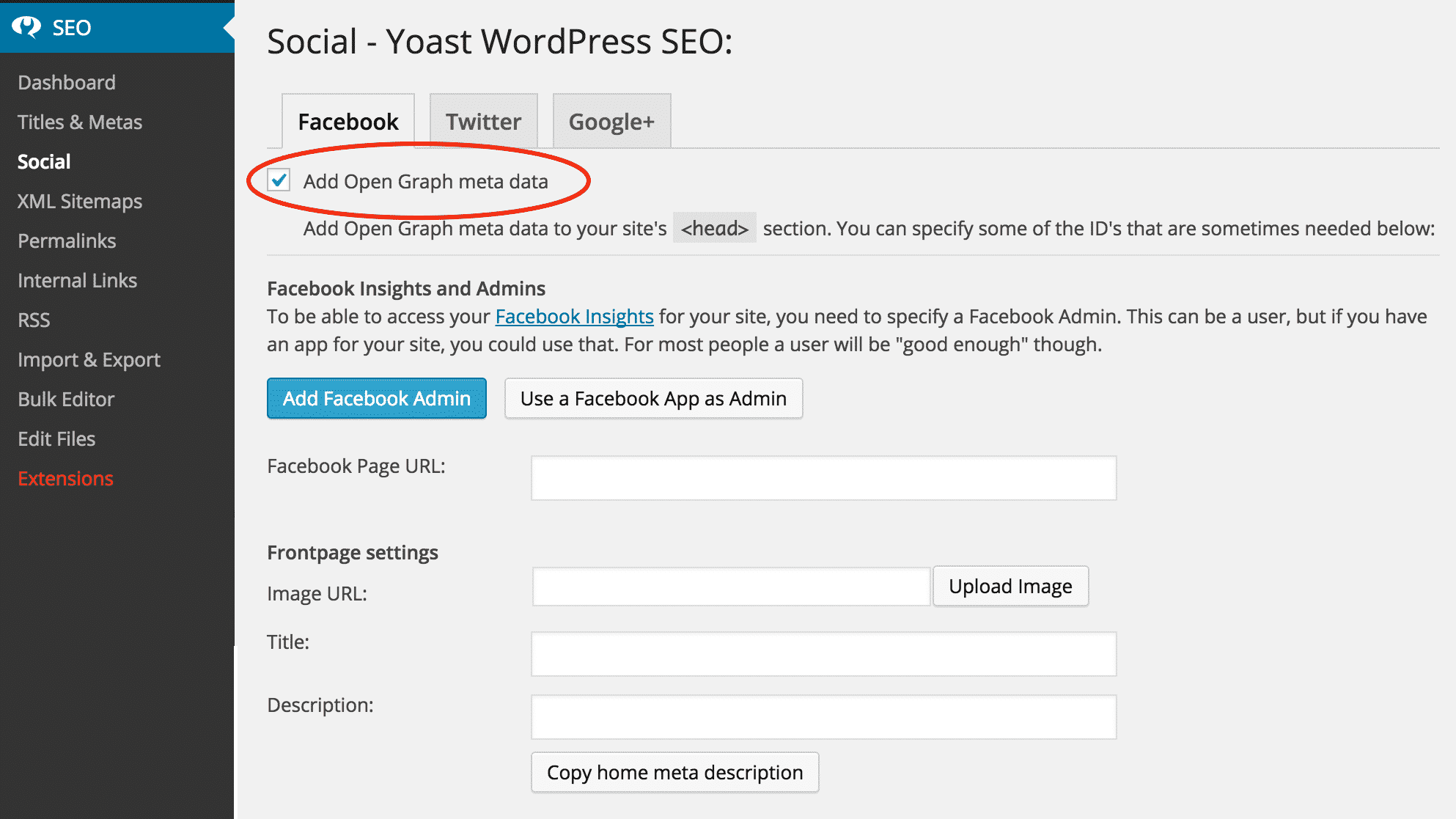This screenshot has width=1456, height=819.
Task: Click the Add Facebook Admin button
Action: tap(377, 398)
